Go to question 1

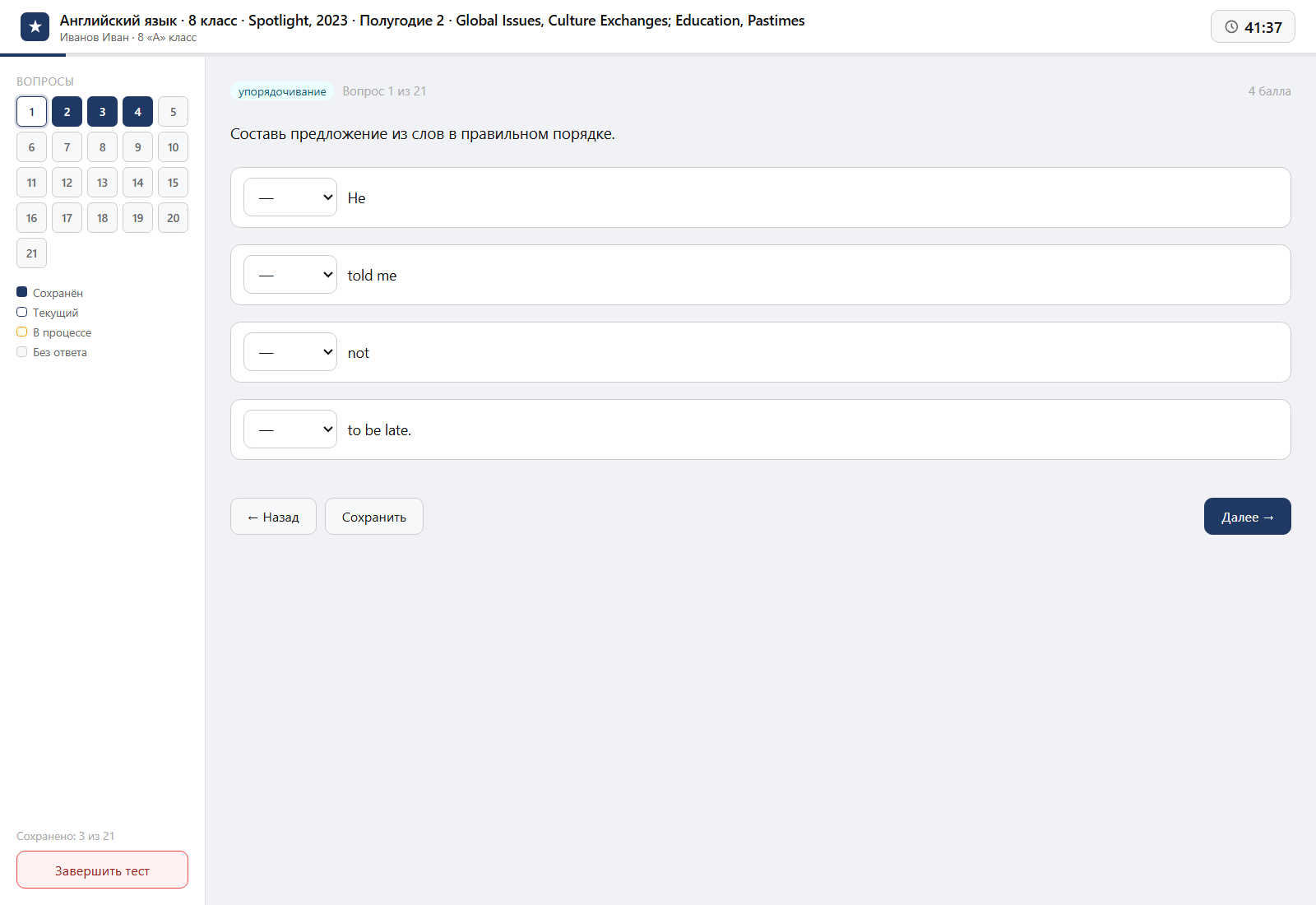[31, 112]
